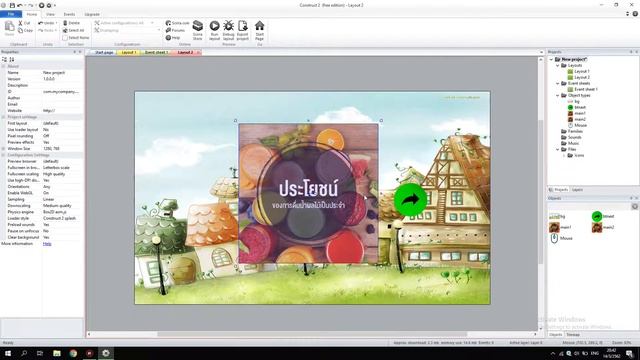Viewport: 640px width, 360px height.
Task: Select the Sounds folder in project tree
Action: 571,138
